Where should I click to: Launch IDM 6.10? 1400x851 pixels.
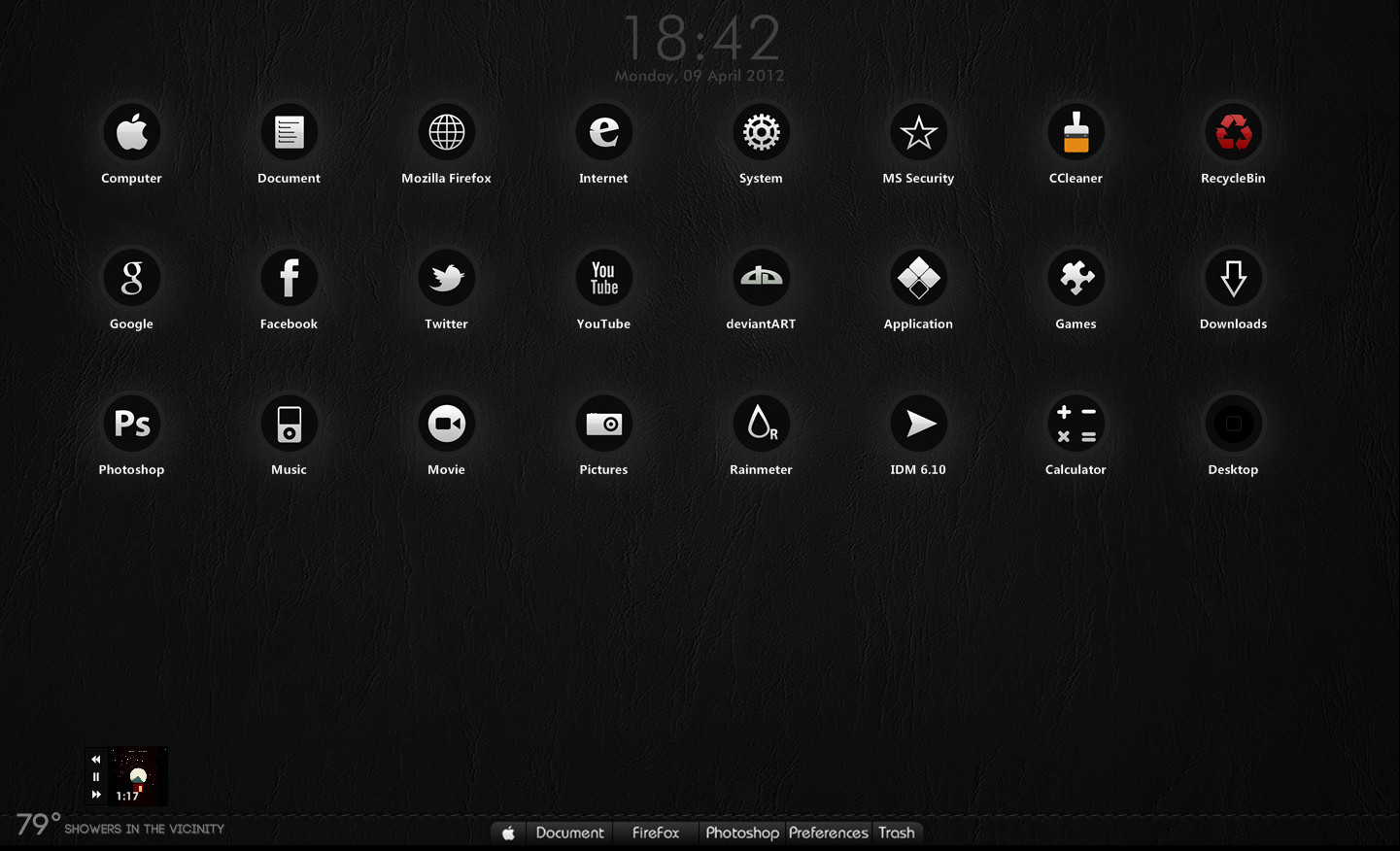pos(918,423)
